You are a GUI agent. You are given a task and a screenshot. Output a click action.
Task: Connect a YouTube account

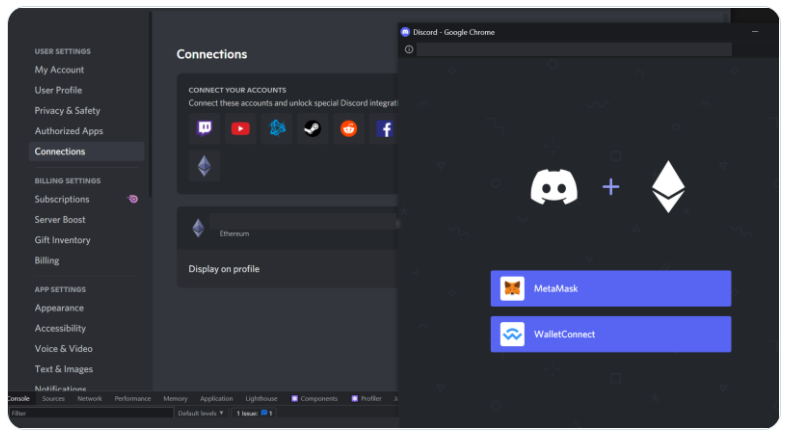240,129
